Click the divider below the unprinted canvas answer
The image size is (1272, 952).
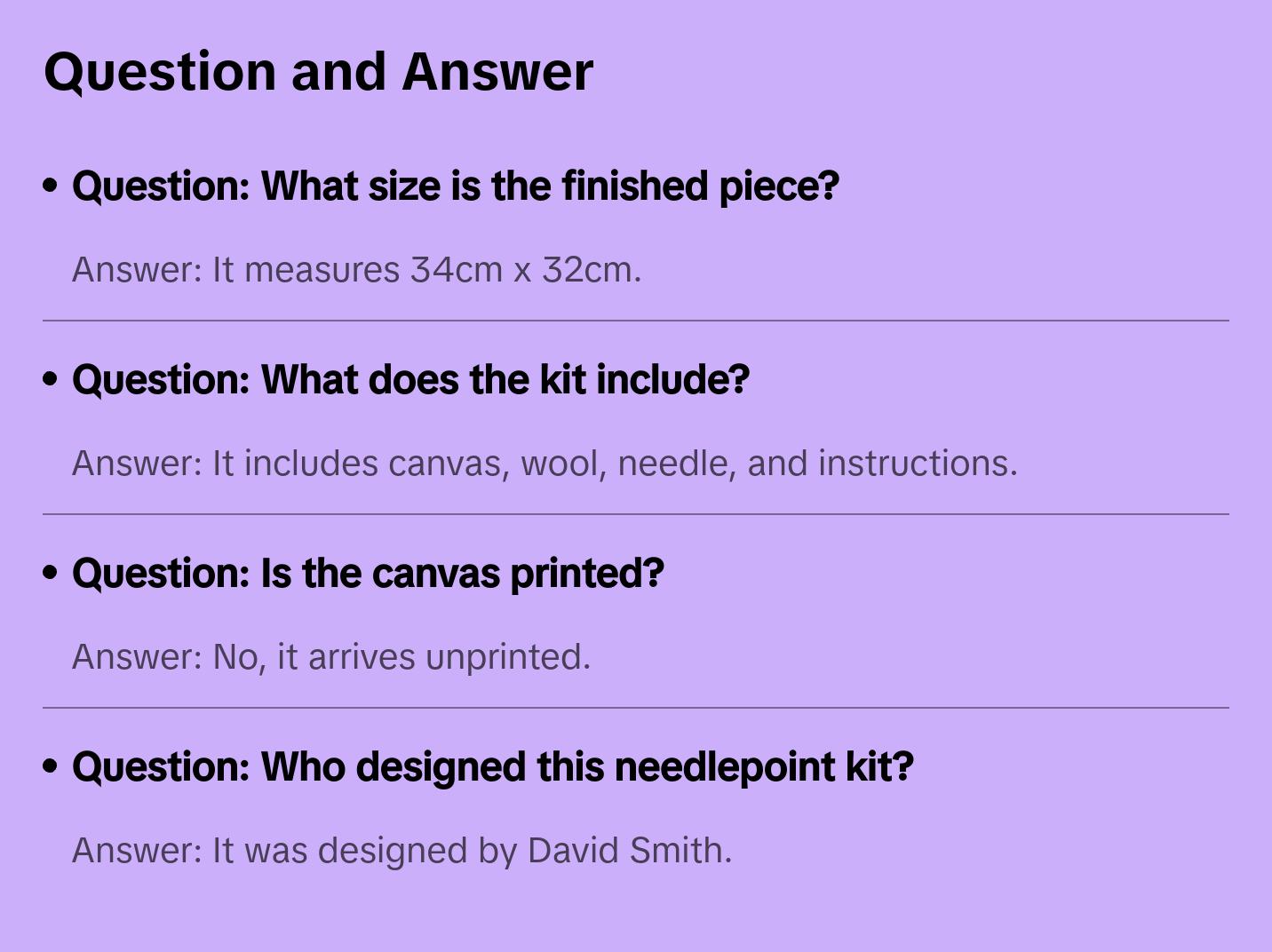636,708
